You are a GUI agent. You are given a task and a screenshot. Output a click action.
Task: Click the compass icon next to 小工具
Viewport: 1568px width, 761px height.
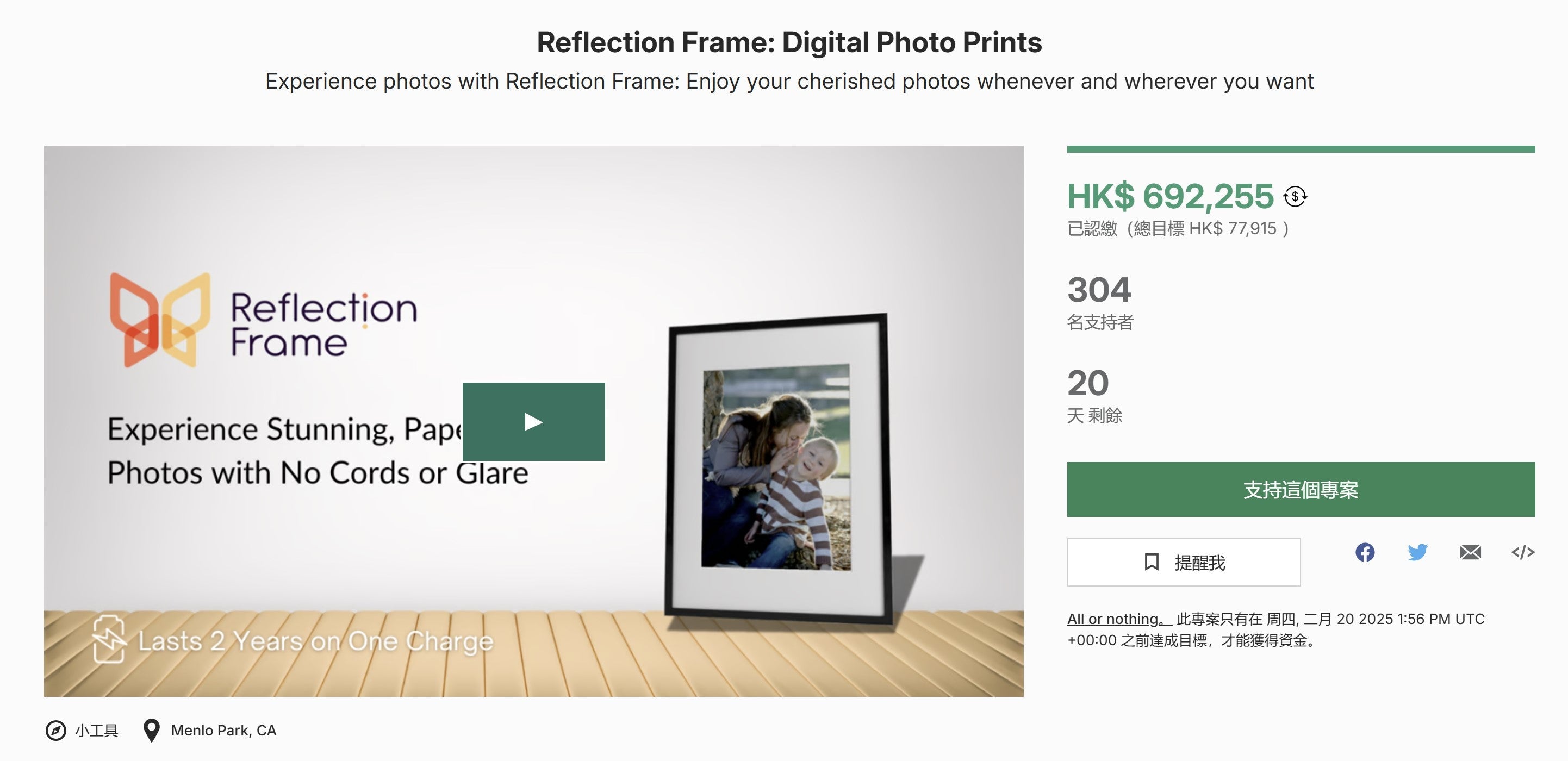tap(56, 730)
